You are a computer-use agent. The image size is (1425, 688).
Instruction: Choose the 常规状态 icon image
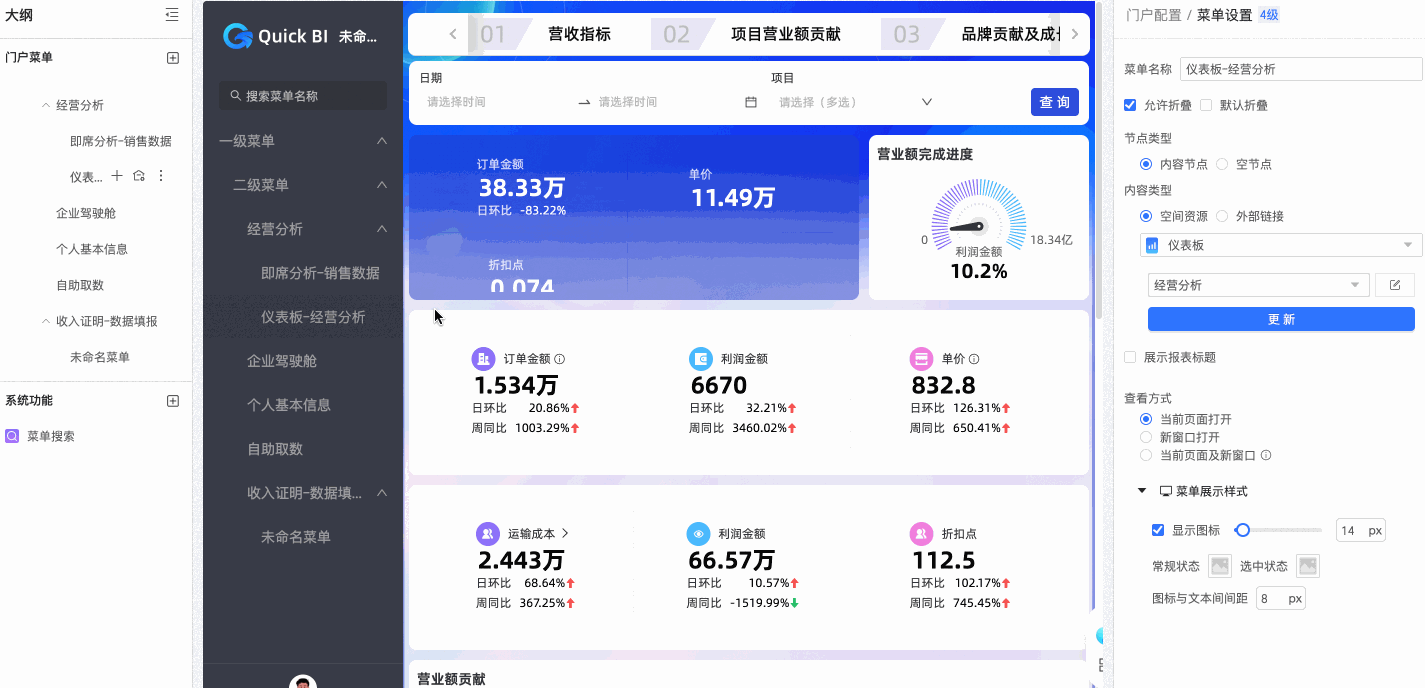pyautogui.click(x=1220, y=566)
